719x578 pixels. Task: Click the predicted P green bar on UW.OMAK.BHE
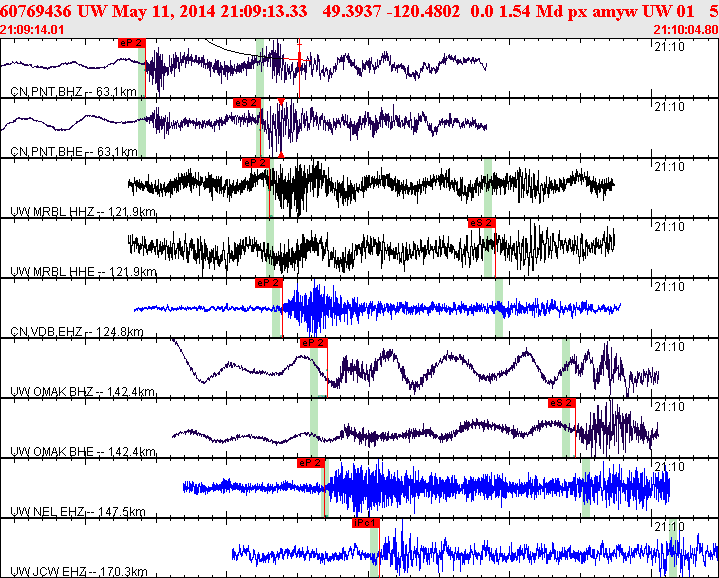pos(314,428)
